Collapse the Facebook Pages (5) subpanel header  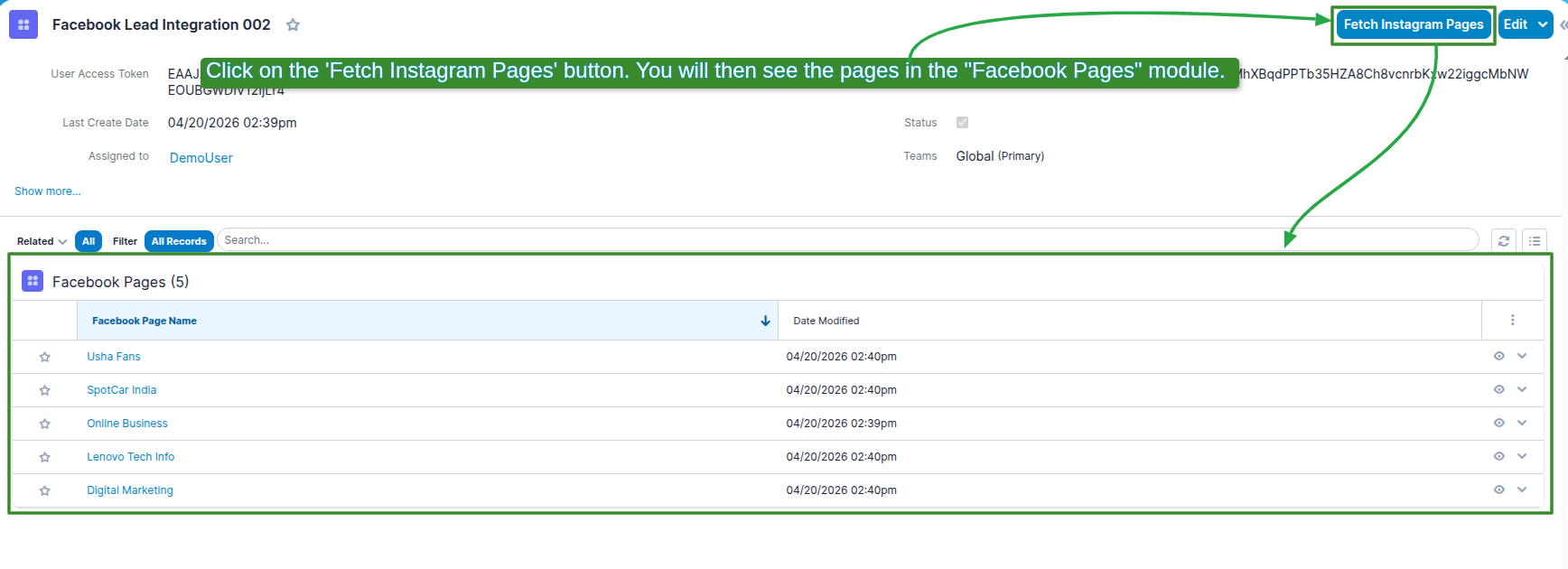pos(121,282)
